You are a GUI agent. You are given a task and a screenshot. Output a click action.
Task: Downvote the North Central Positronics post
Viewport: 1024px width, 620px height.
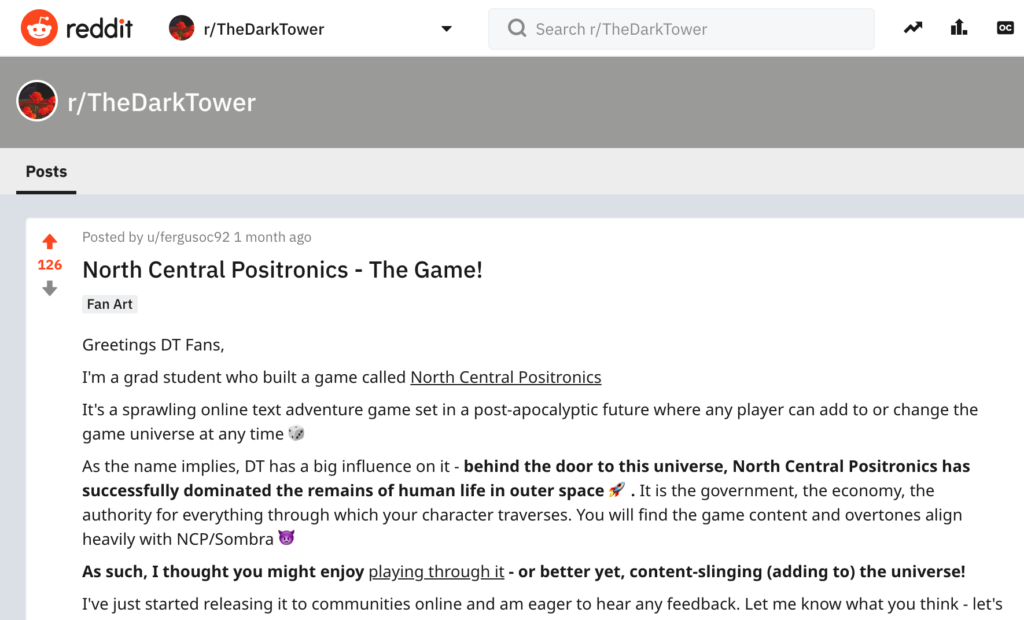(49, 289)
